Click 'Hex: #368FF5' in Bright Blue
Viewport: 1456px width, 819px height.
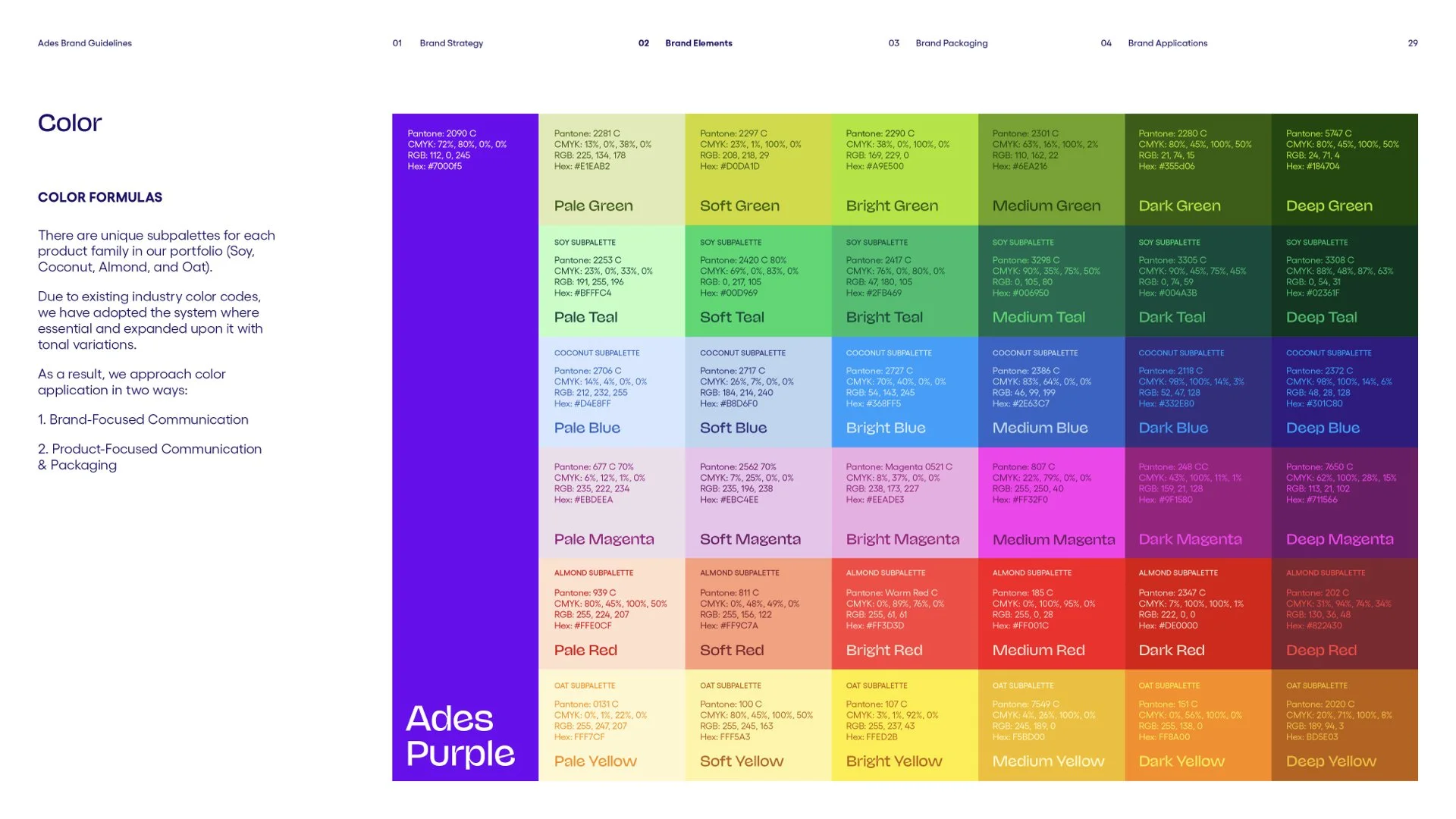coord(874,403)
